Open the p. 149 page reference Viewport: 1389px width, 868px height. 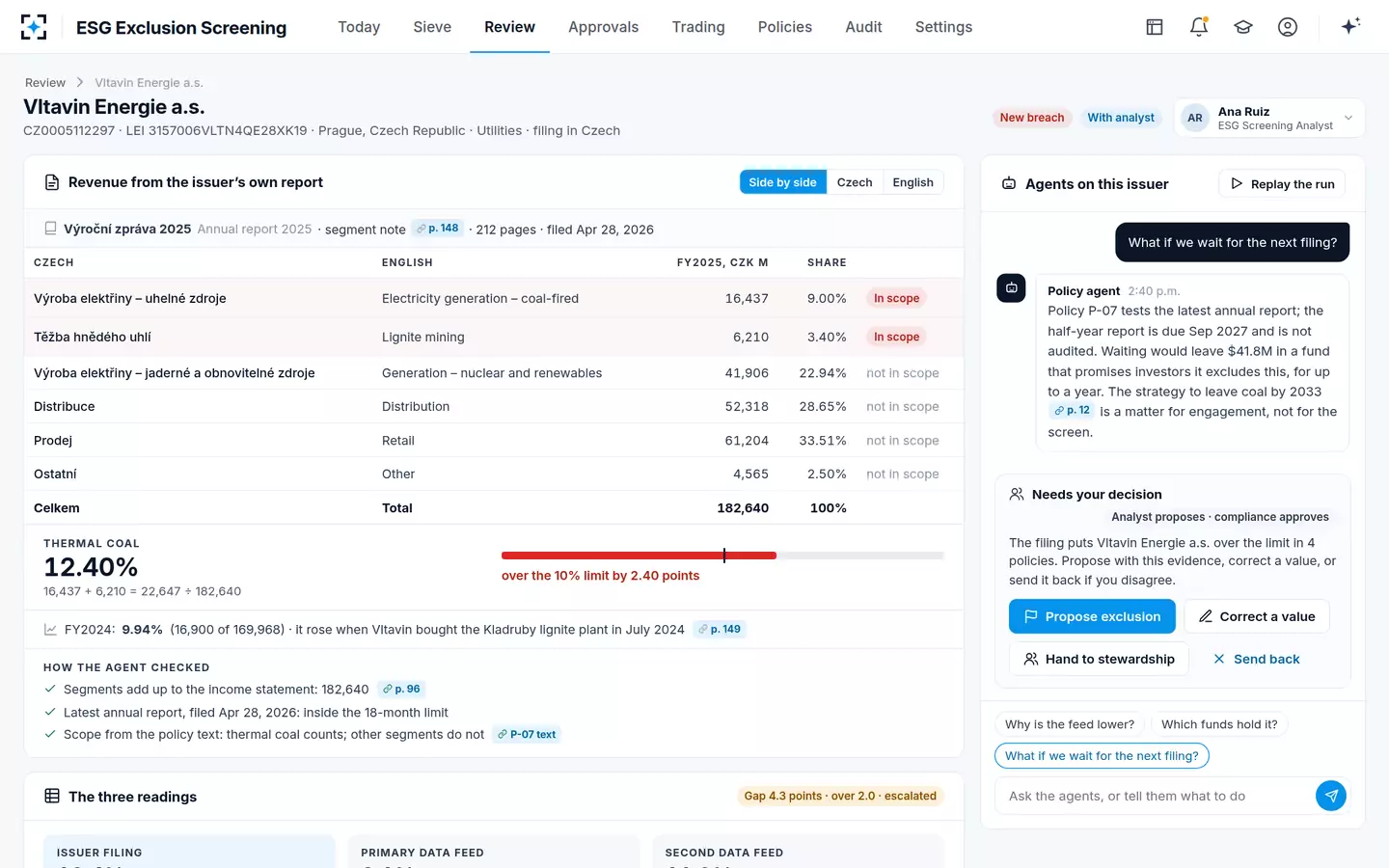tap(720, 630)
